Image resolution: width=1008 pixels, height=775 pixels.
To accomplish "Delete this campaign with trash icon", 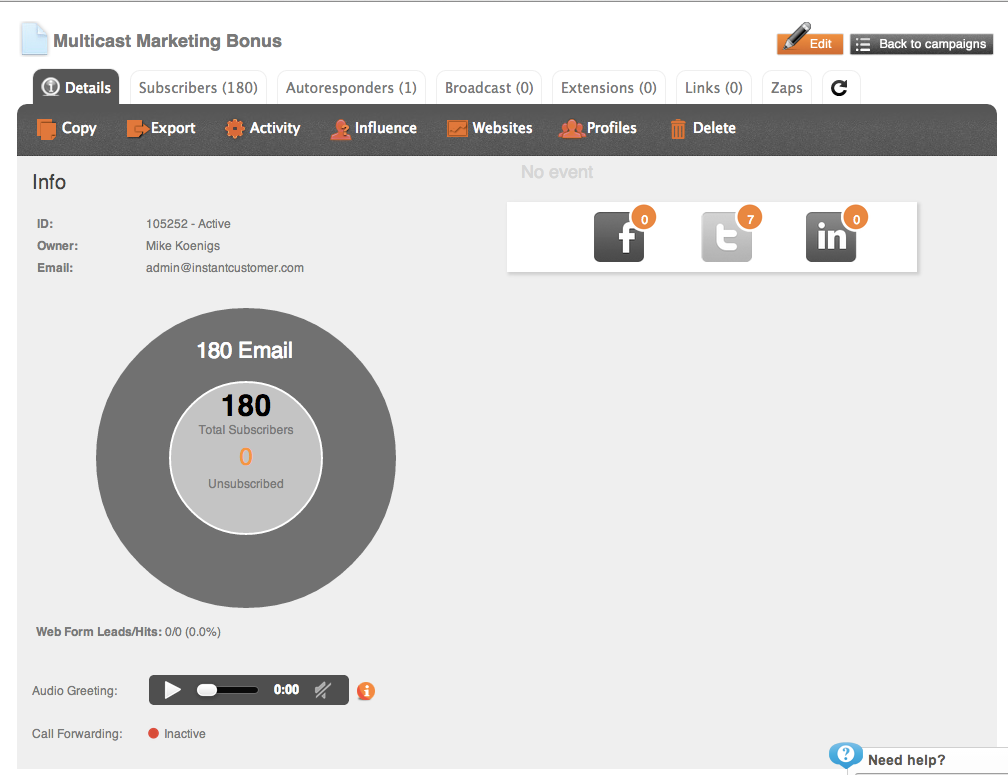I will point(703,129).
